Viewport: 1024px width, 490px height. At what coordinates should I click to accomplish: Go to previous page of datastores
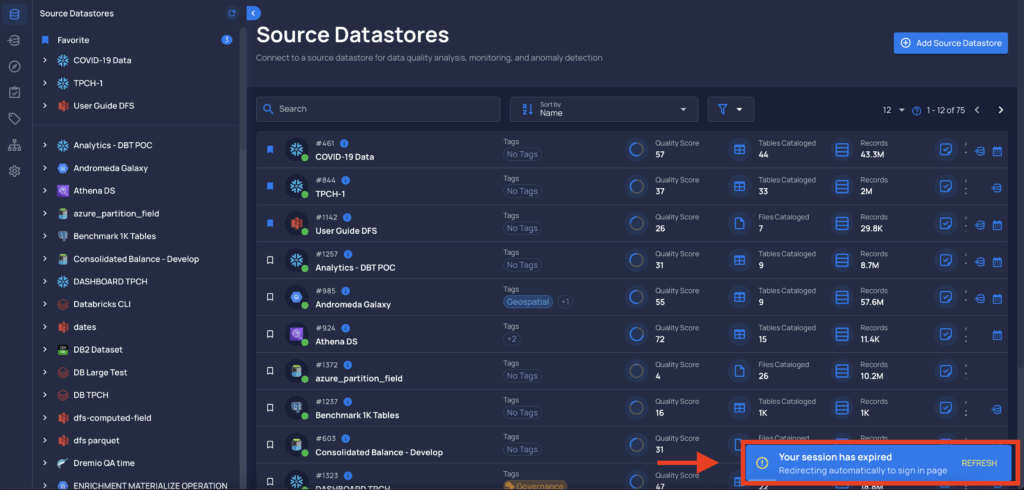tap(977, 110)
